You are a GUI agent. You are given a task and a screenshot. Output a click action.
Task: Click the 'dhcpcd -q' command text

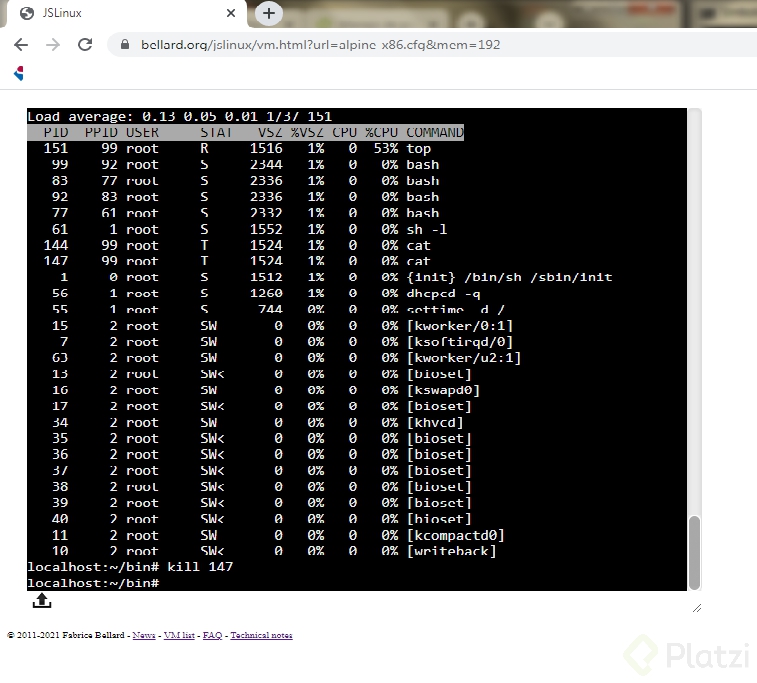[x=443, y=293]
